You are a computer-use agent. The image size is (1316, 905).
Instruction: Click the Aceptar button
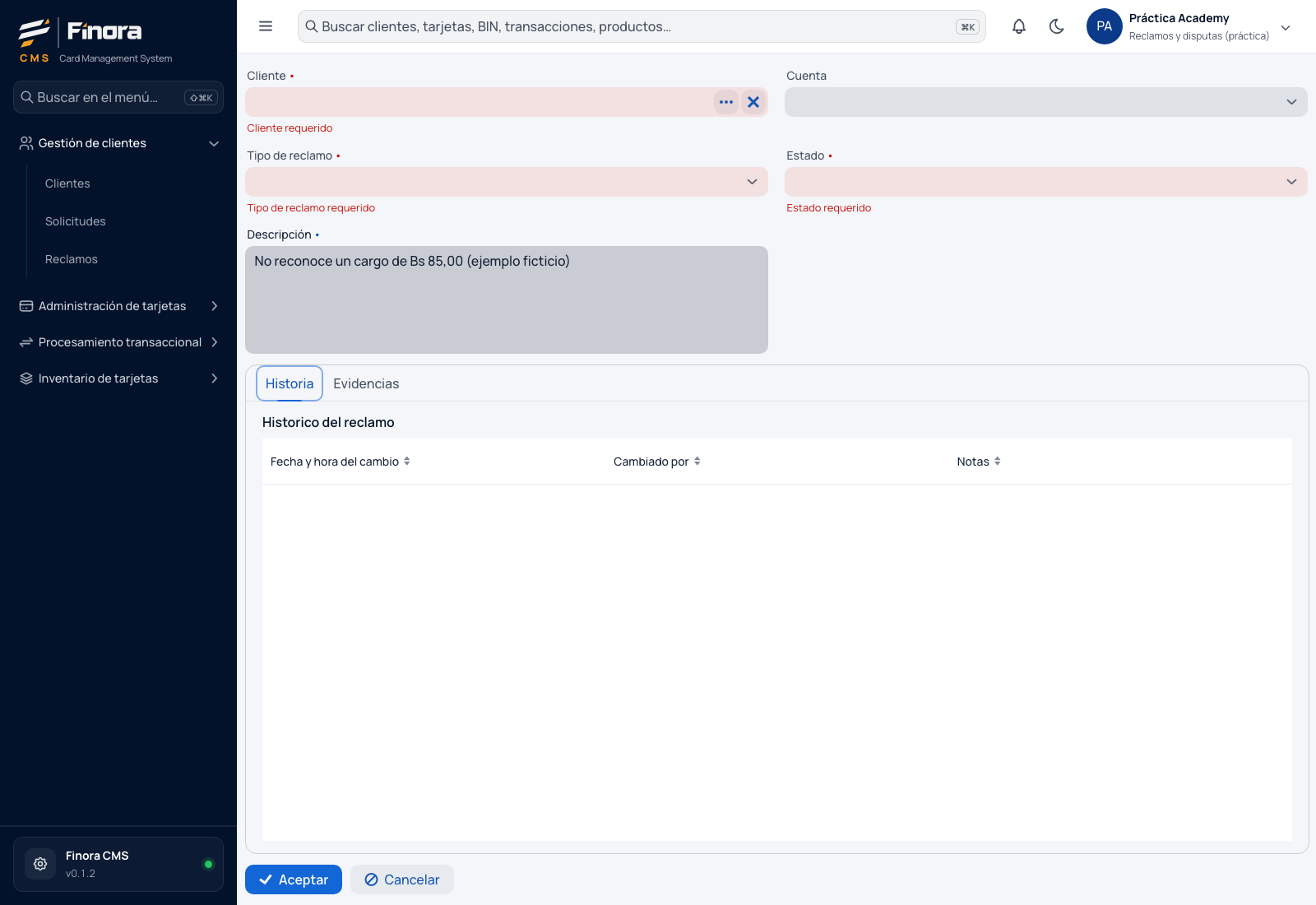(294, 879)
